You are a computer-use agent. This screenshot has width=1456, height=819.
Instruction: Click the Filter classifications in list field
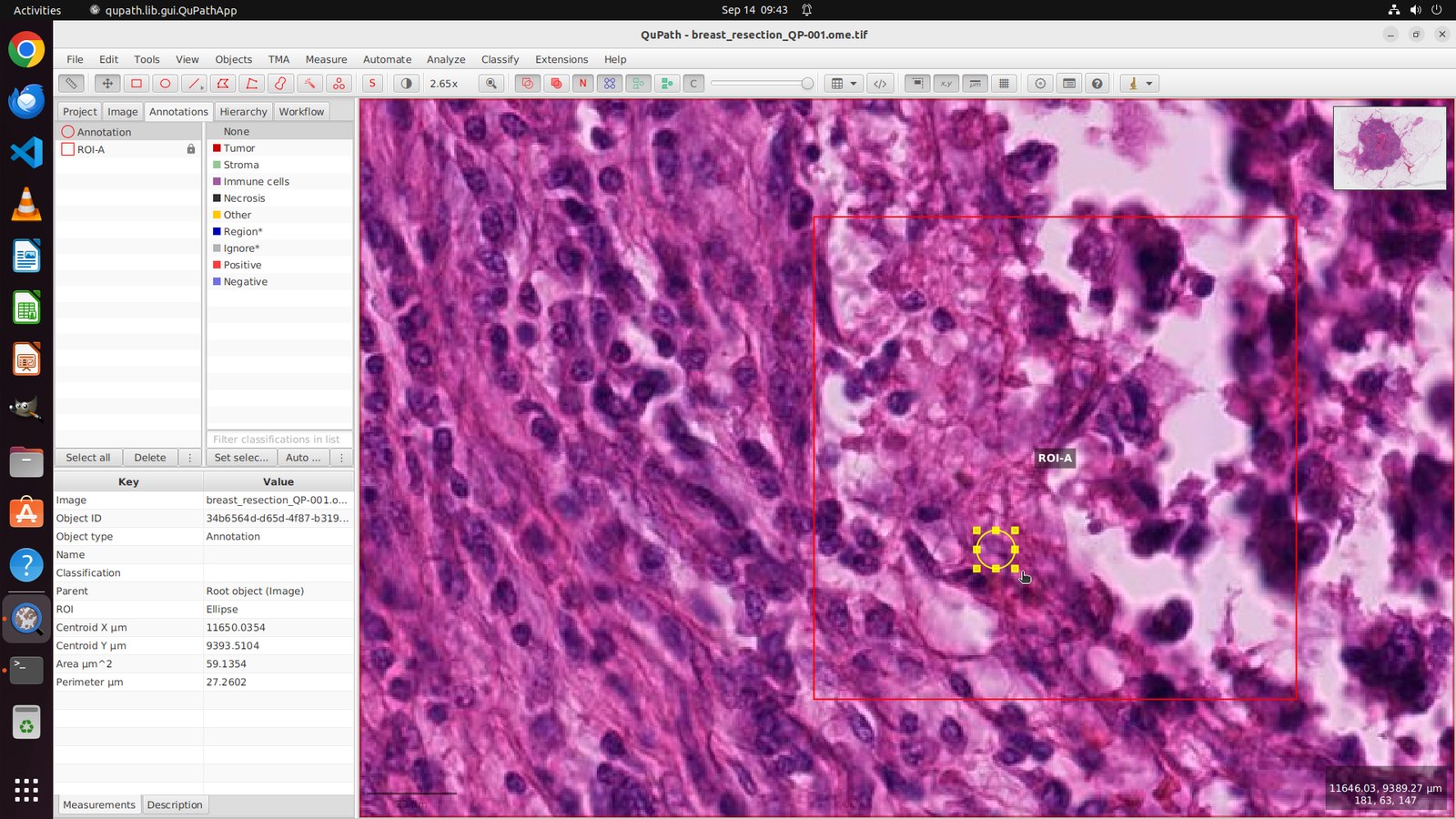click(x=279, y=440)
